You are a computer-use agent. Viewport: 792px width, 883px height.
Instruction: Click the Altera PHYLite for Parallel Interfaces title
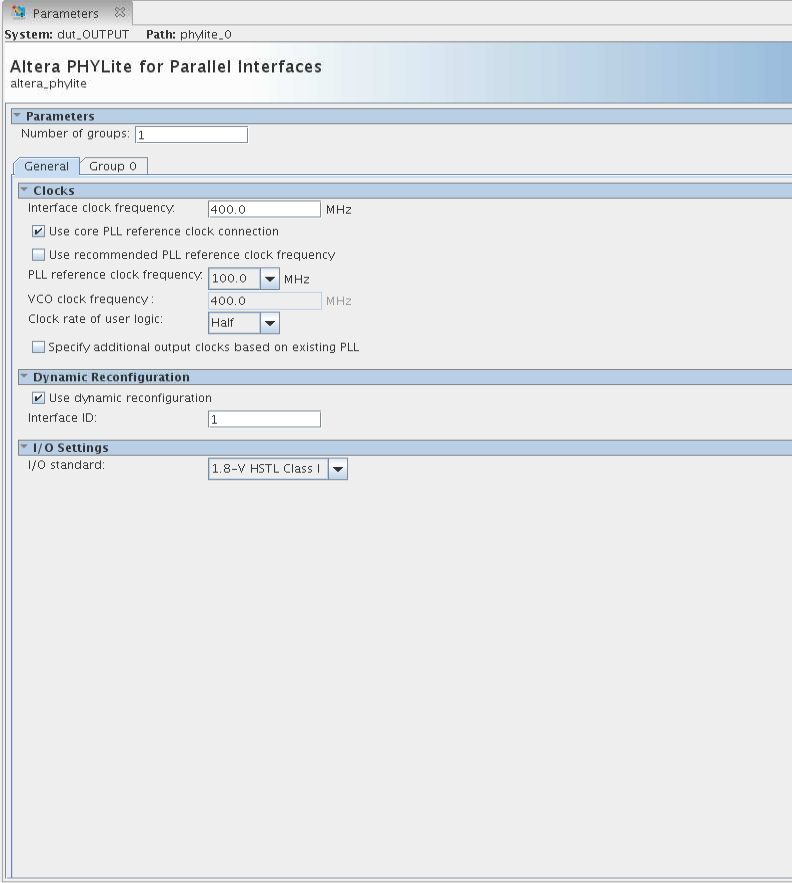pyautogui.click(x=166, y=66)
